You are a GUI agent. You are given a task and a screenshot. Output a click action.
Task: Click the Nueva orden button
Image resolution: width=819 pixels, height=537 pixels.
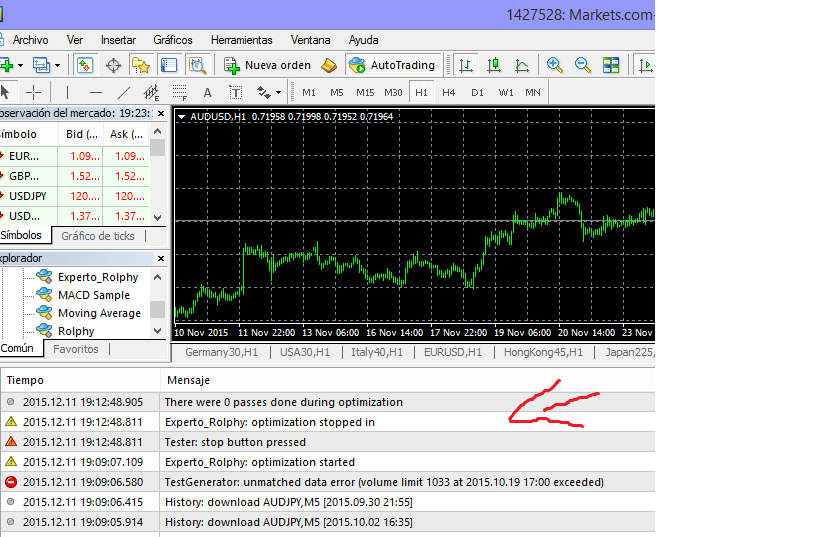[x=267, y=65]
